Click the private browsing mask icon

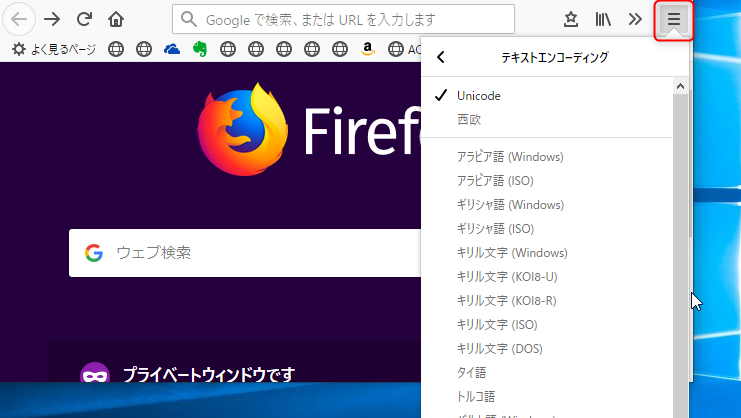[x=95, y=373]
